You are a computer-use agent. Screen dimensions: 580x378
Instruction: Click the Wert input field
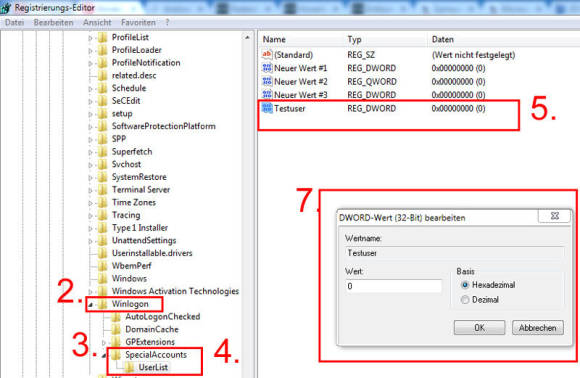394,286
